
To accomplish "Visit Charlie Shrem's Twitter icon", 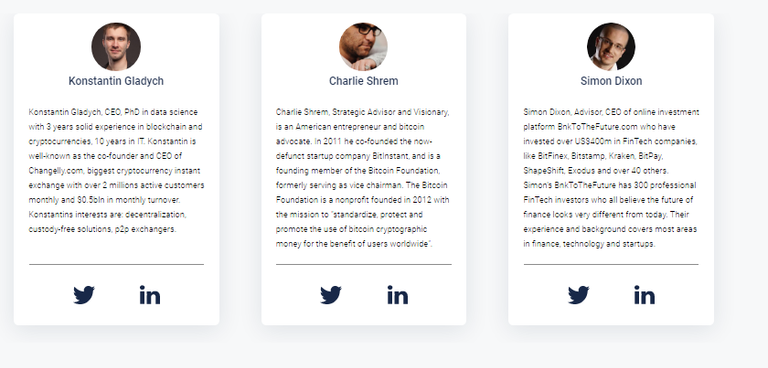I will point(331,295).
